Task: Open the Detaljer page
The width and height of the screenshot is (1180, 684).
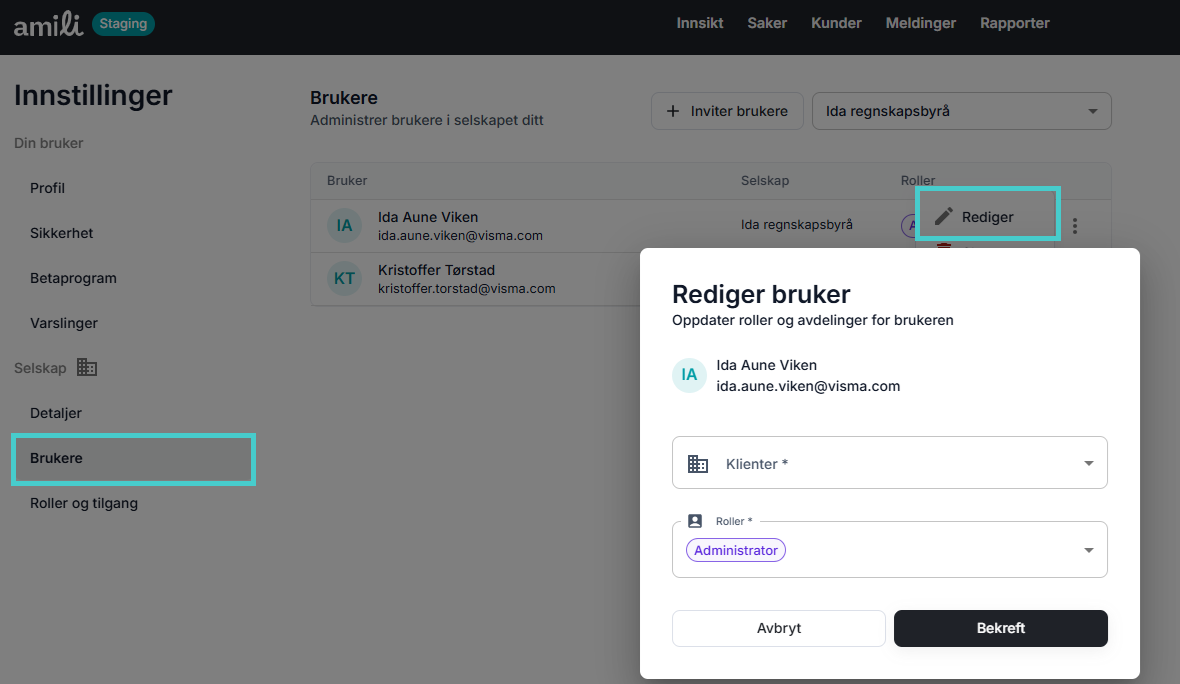Action: pos(56,413)
